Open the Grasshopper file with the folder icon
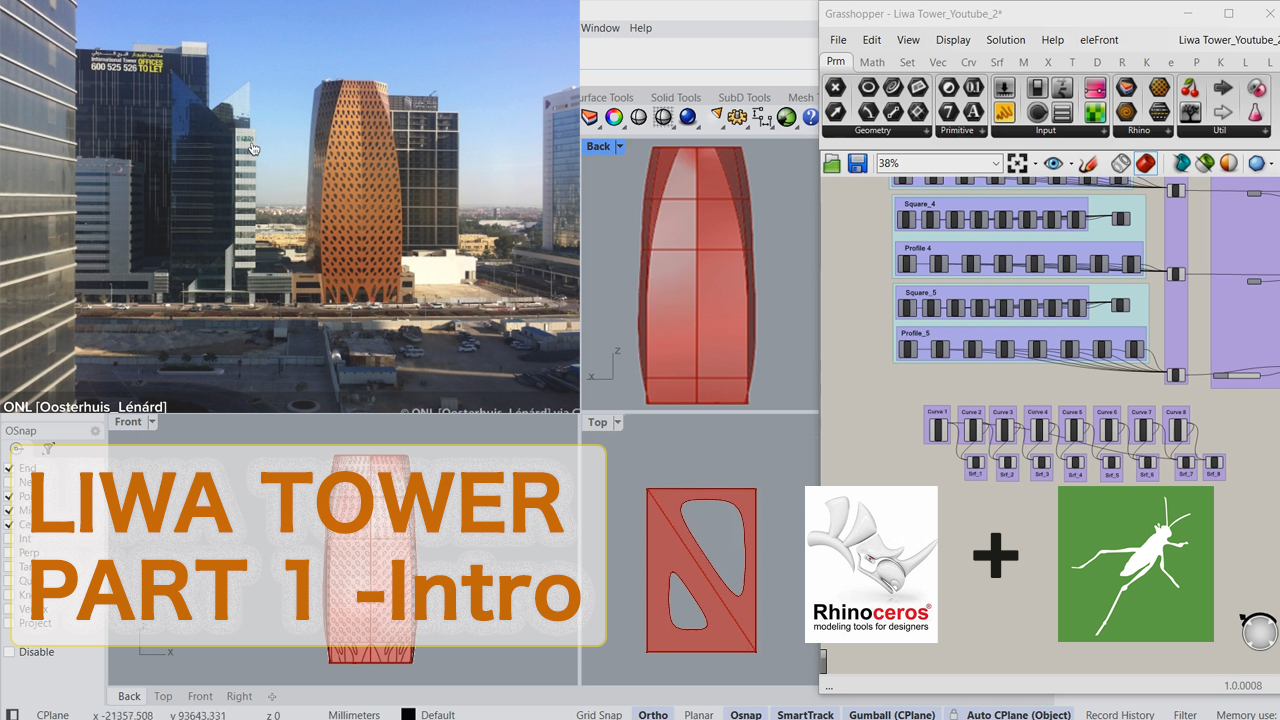The height and width of the screenshot is (720, 1280). [x=832, y=163]
